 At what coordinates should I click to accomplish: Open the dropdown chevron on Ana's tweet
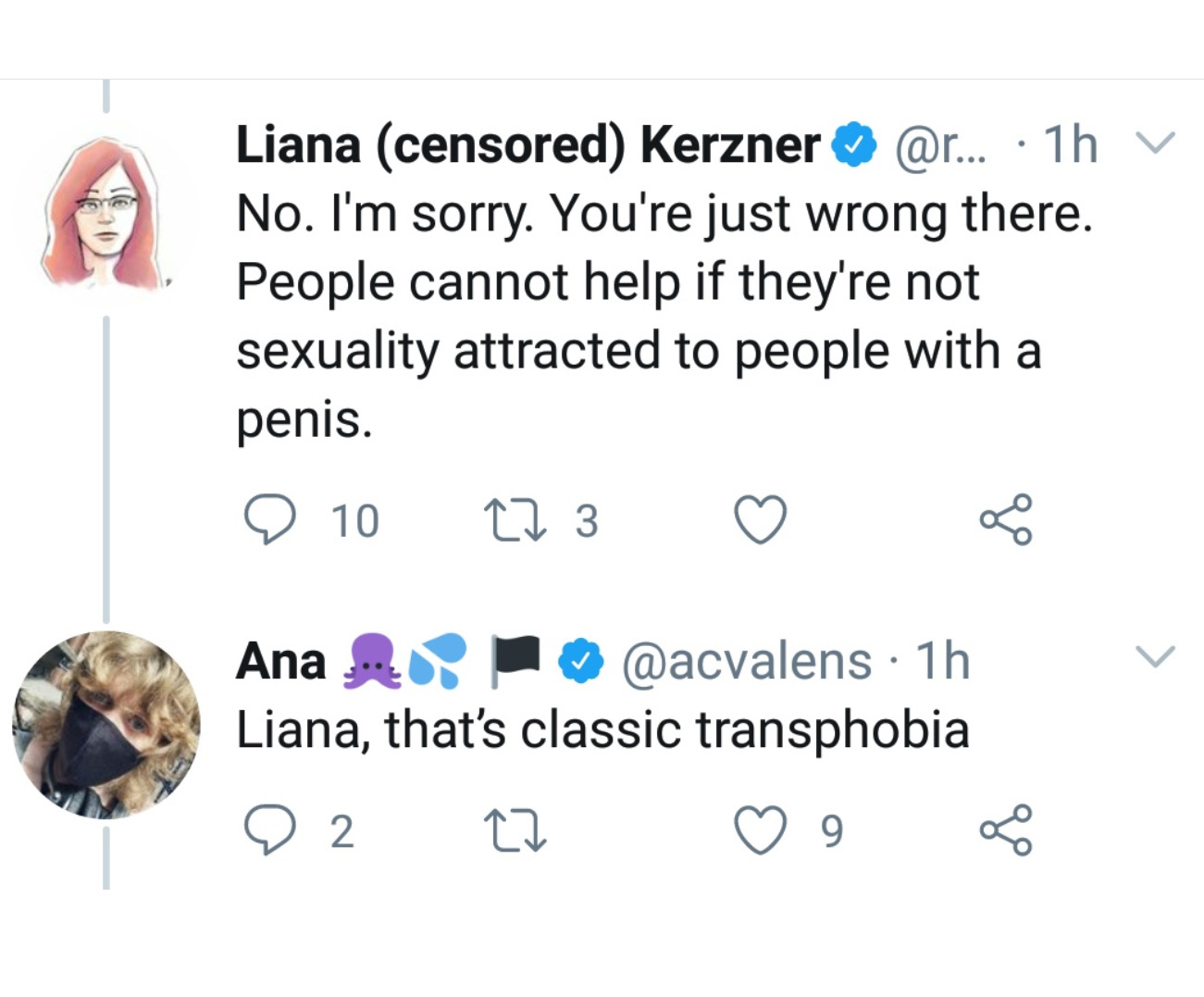click(x=1155, y=656)
